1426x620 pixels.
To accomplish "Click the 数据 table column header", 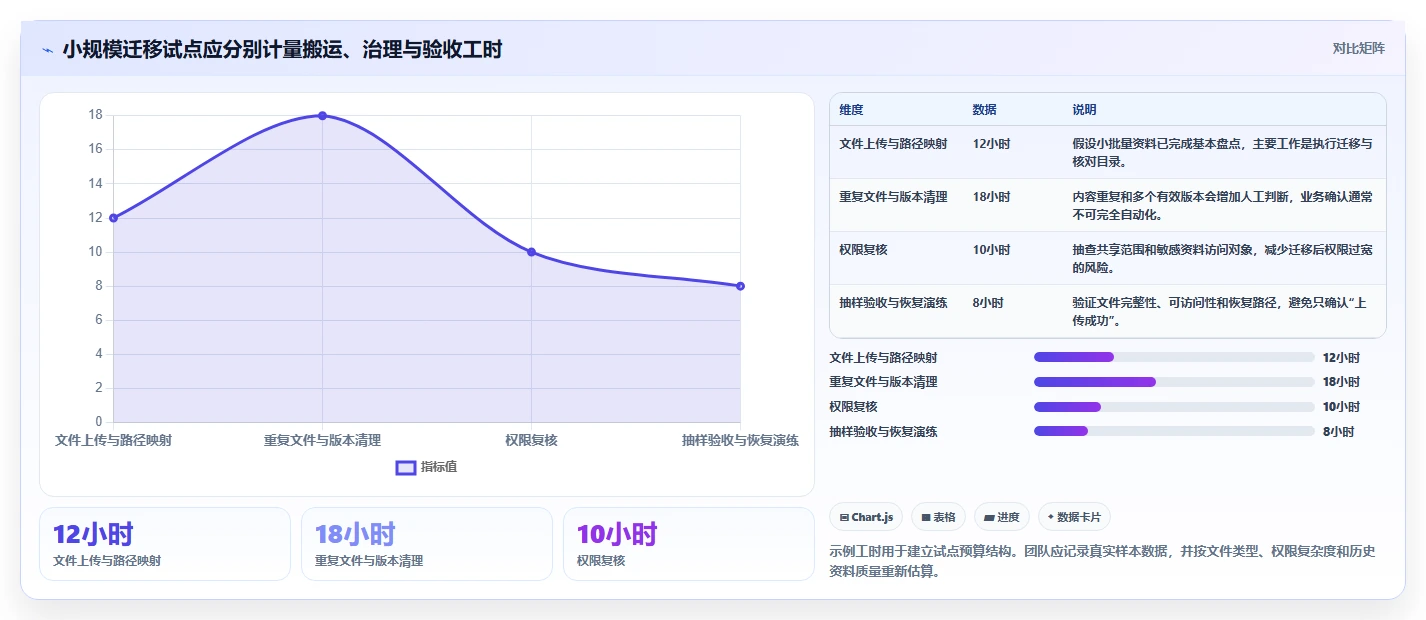I will [984, 110].
